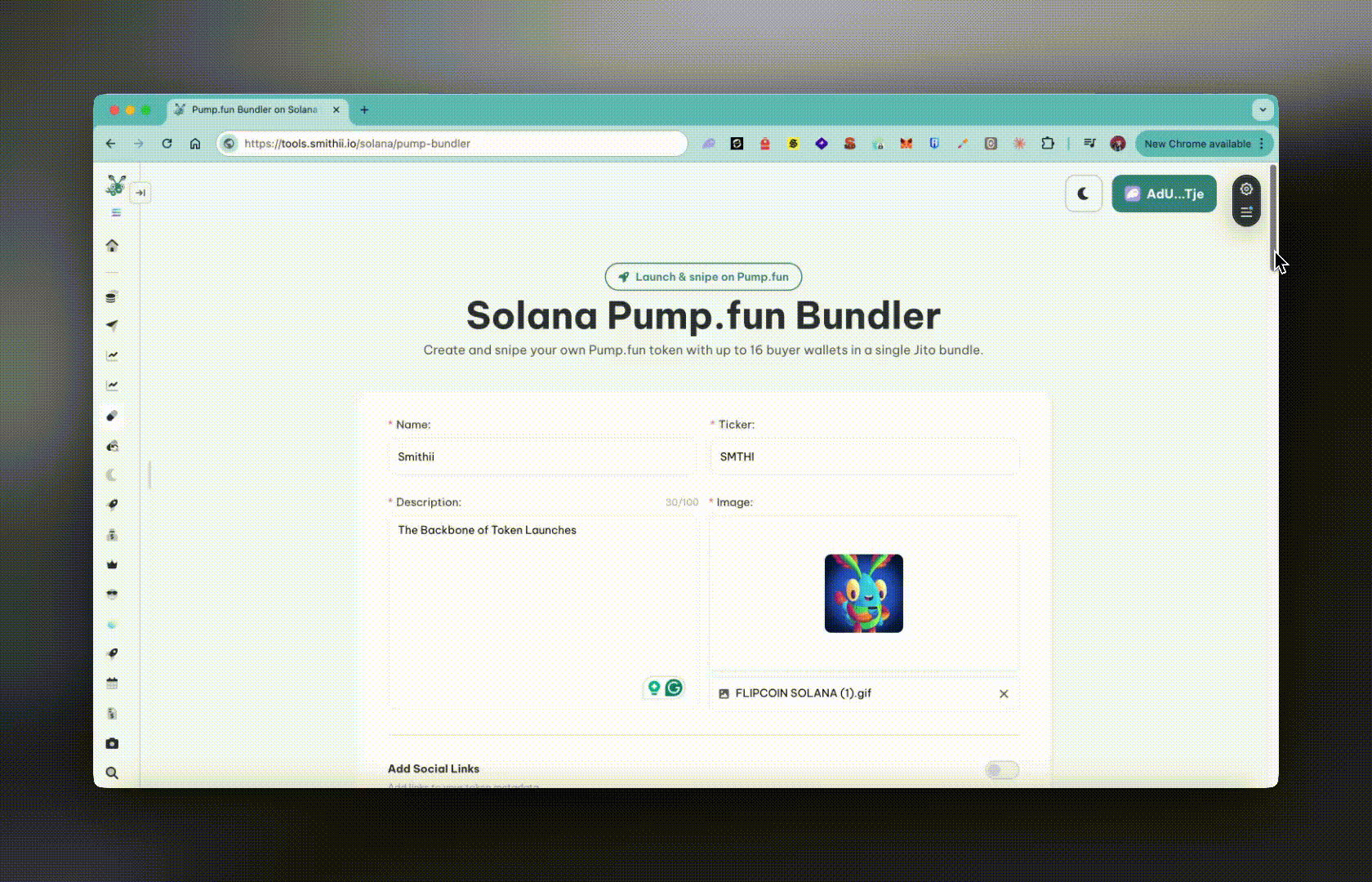Screen dimensions: 1372x882
Task: Open the calendar icon in sidebar
Action: pos(112,684)
